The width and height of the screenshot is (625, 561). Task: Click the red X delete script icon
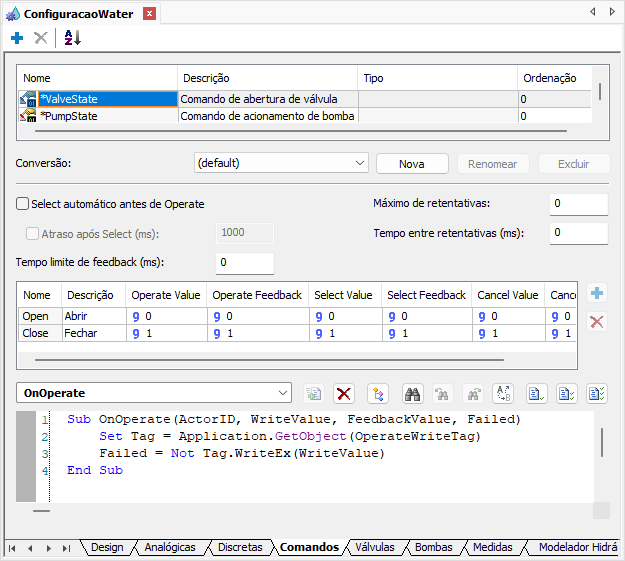click(344, 394)
